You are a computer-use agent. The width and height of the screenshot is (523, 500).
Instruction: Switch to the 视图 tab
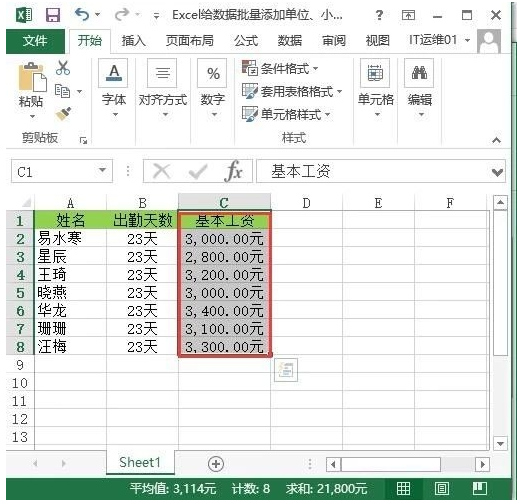tap(378, 41)
